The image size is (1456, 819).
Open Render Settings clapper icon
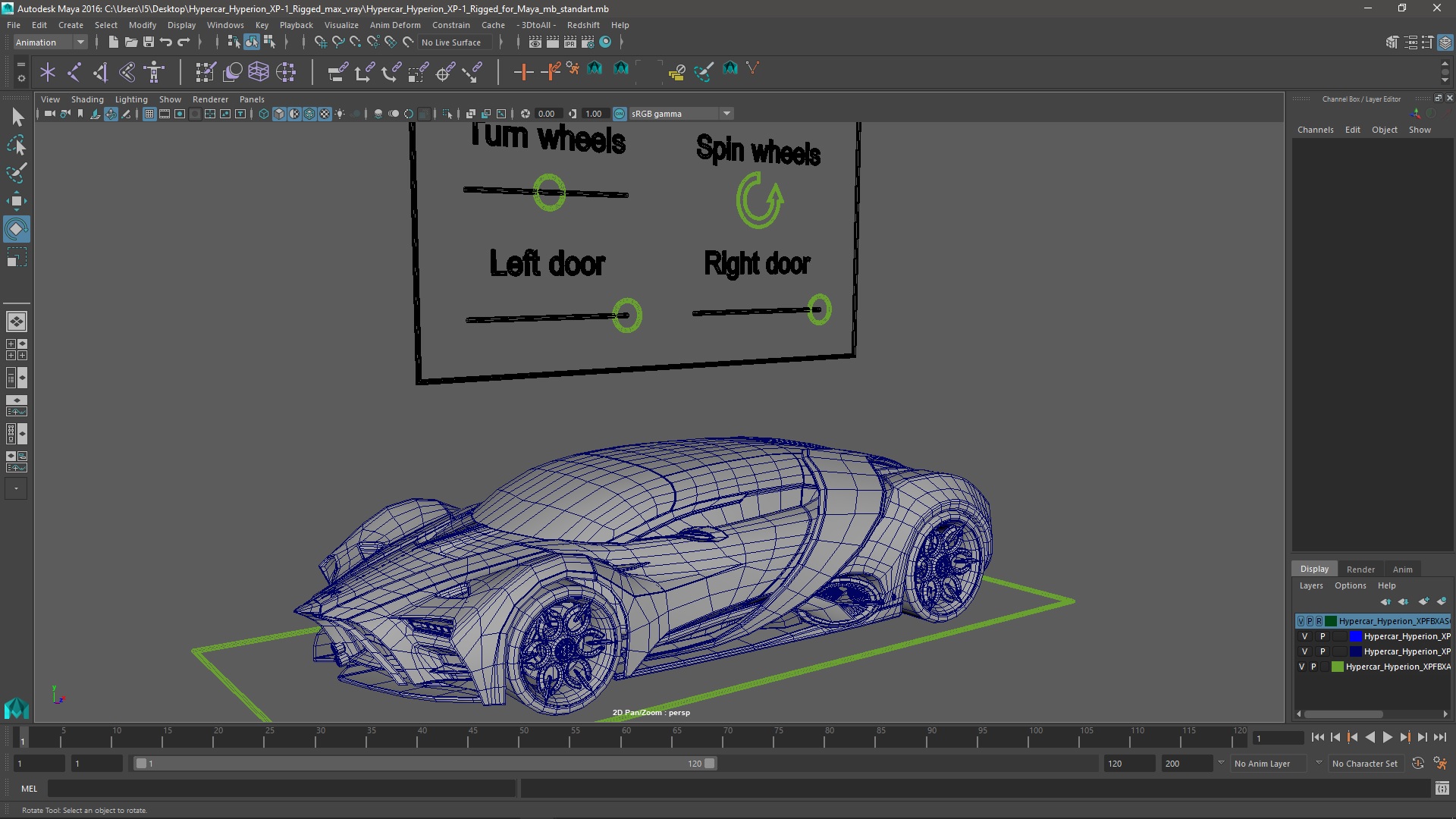pyautogui.click(x=587, y=42)
